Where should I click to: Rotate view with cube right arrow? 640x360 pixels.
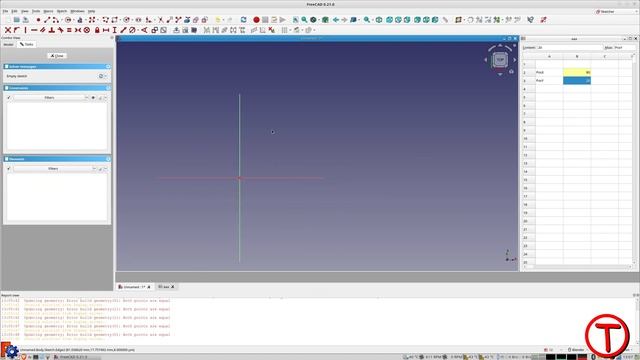pyautogui.click(x=515, y=60)
